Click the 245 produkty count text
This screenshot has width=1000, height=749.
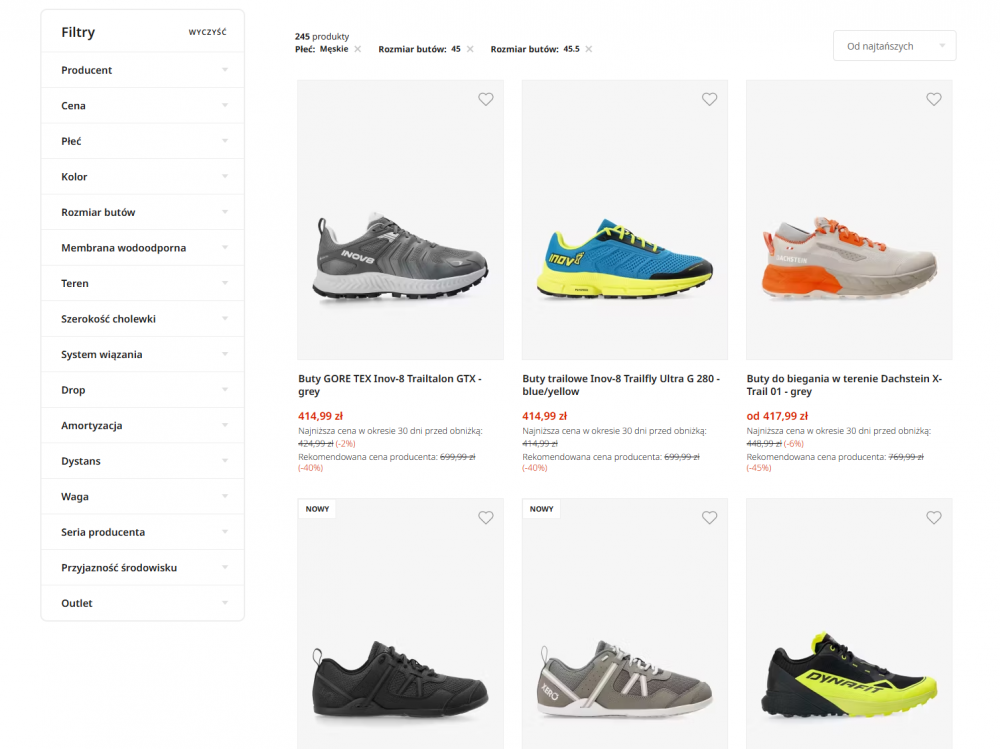tap(321, 36)
